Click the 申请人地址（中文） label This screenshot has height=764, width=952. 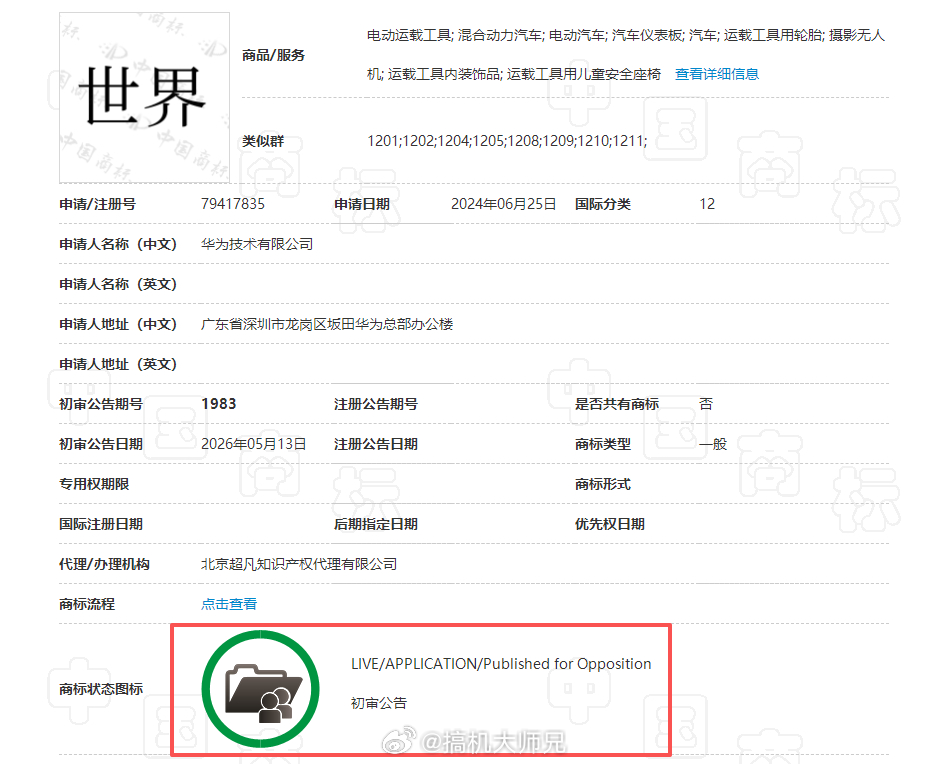pos(118,324)
